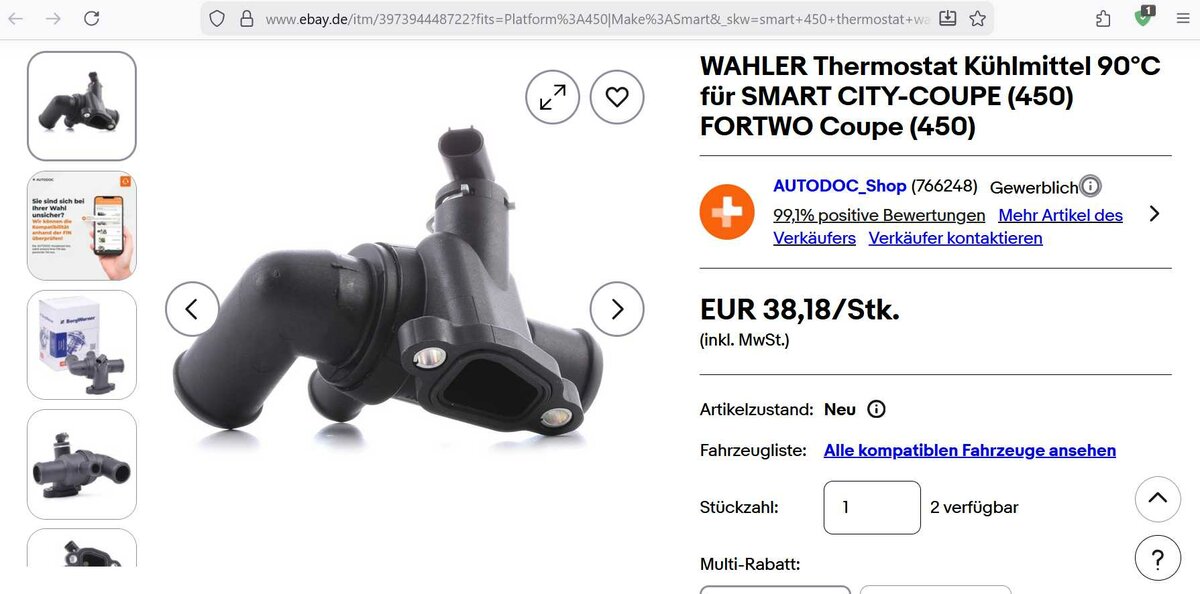
Task: Open Alle kompatiblen Fahrzeuge ansehen link
Action: tap(970, 450)
